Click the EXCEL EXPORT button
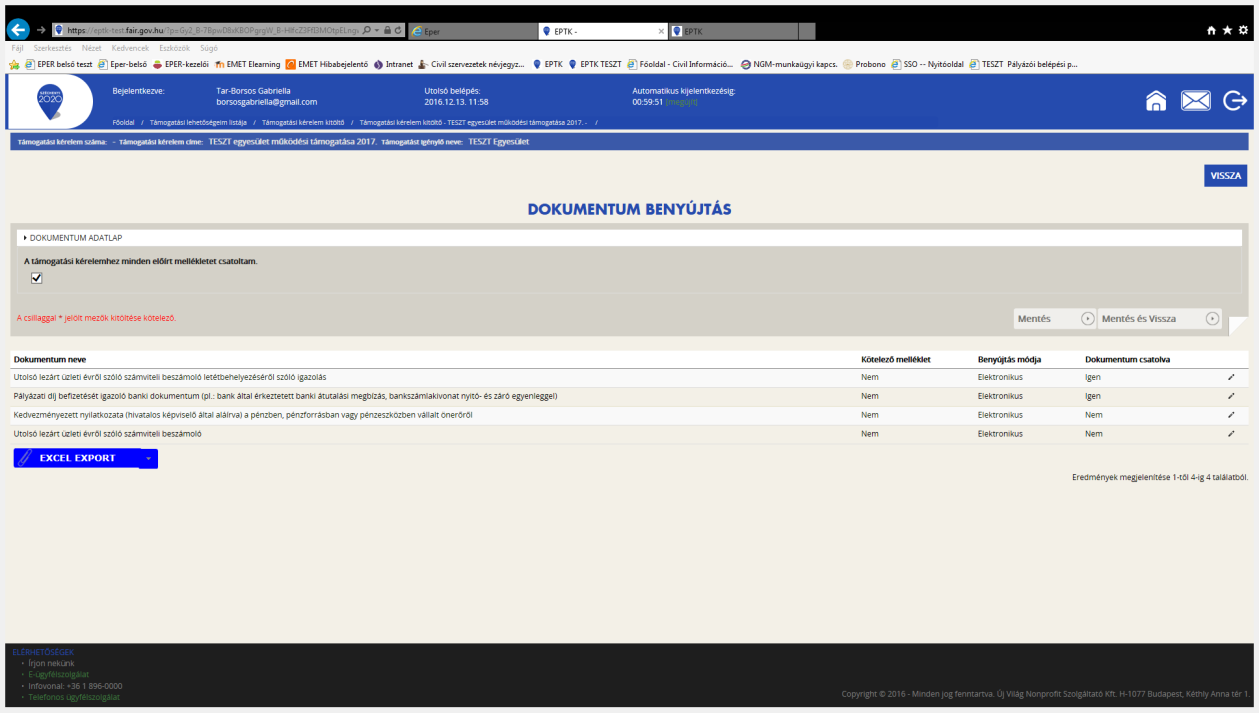The width and height of the screenshot is (1259, 713). click(x=75, y=458)
